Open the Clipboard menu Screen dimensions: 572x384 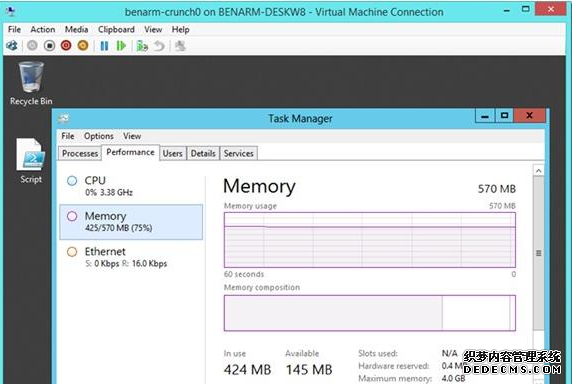pyautogui.click(x=116, y=30)
